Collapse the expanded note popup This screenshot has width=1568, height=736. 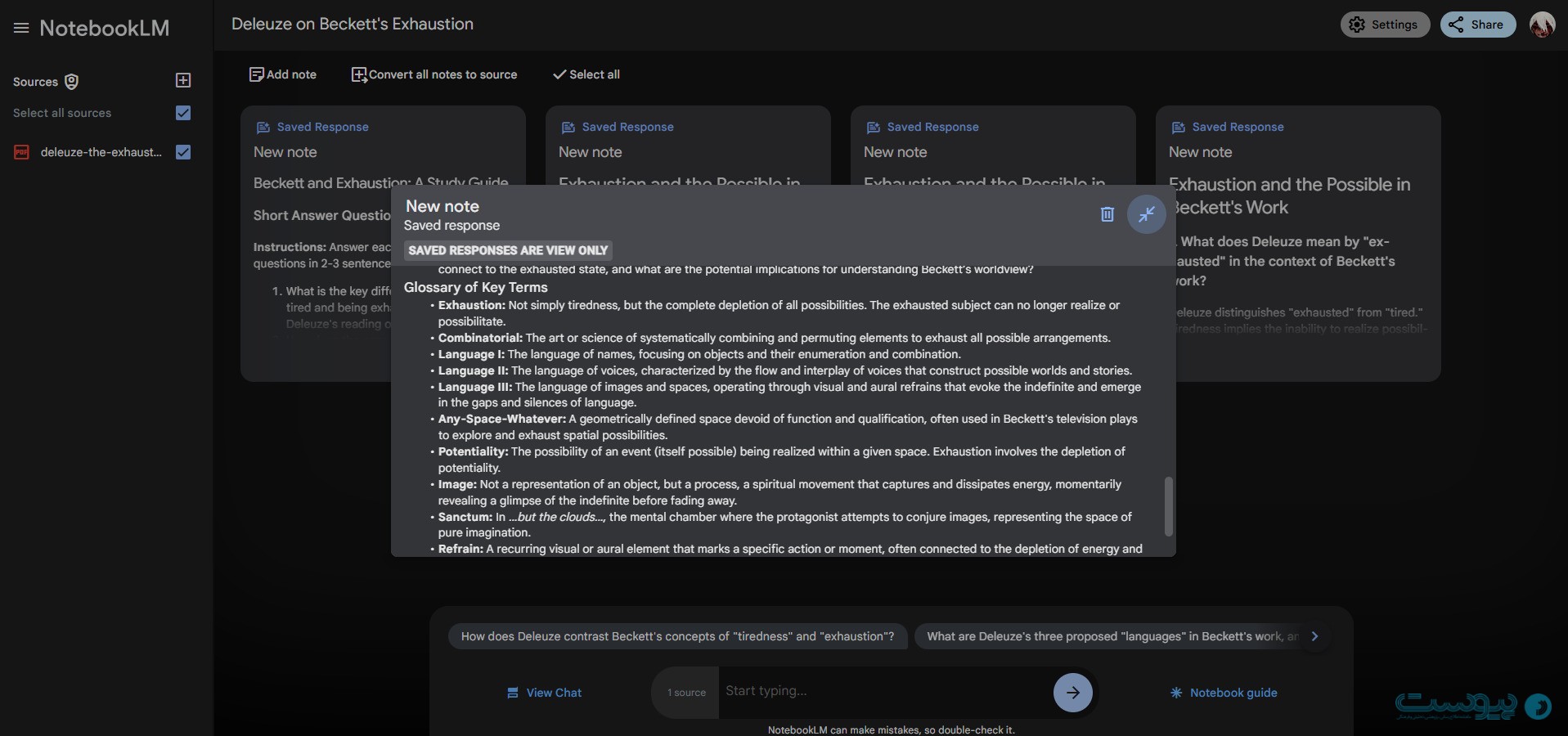click(1146, 214)
